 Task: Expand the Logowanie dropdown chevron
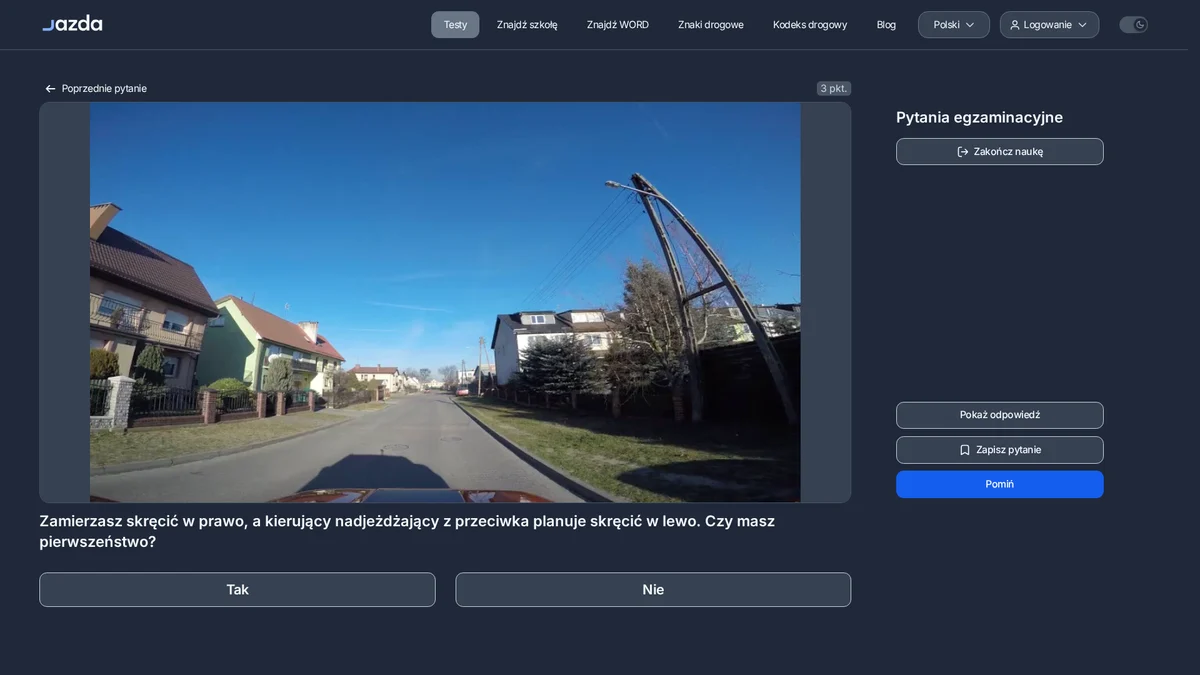[1082, 25]
